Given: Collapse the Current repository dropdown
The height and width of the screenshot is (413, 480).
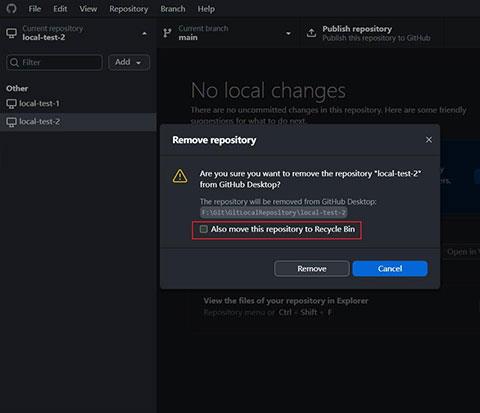Looking at the screenshot, I should [78, 33].
